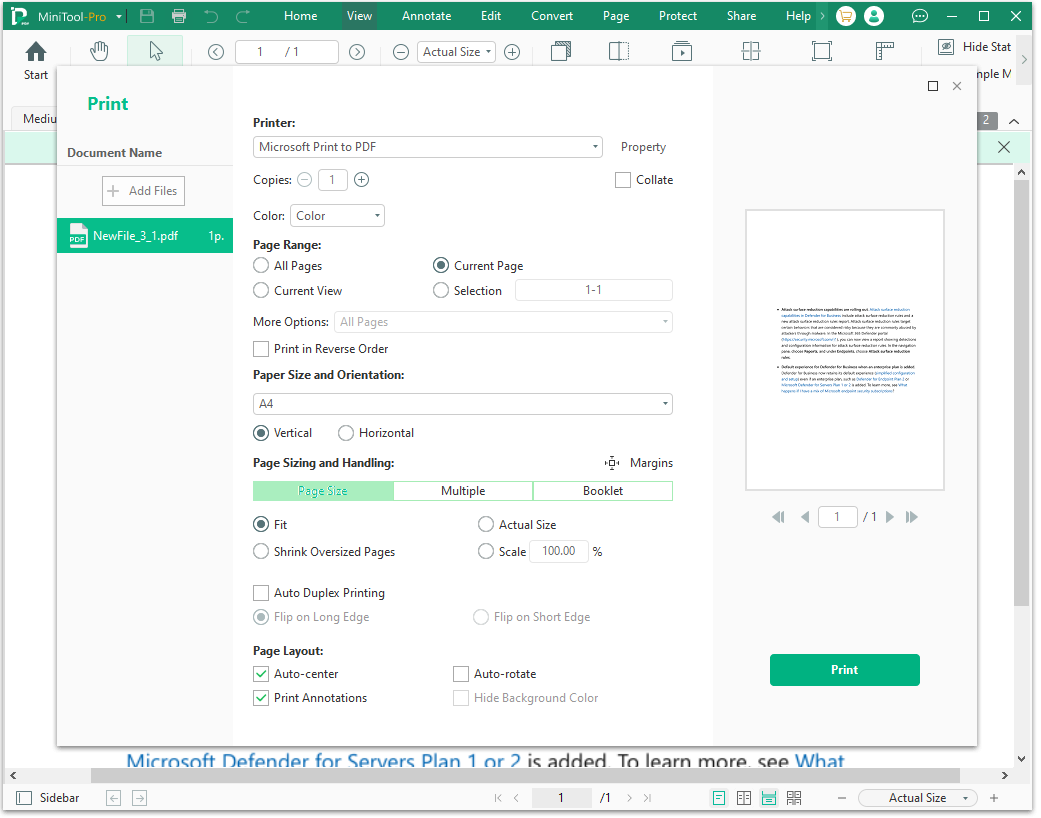Click the user account icon
This screenshot has height=818, width=1041.
873,16
